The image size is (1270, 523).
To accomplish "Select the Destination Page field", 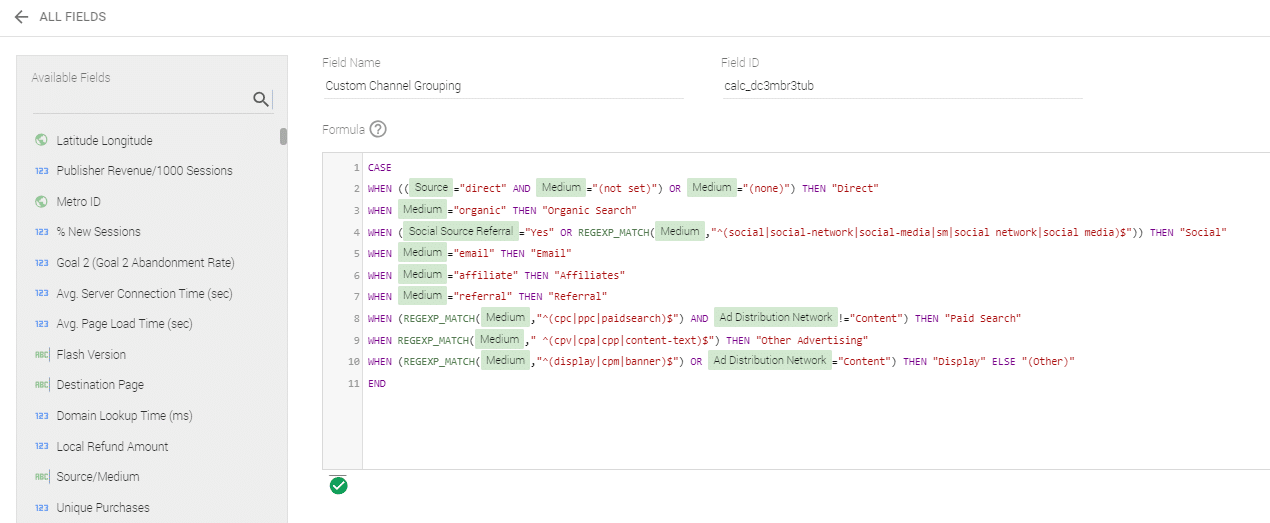I will click(100, 385).
